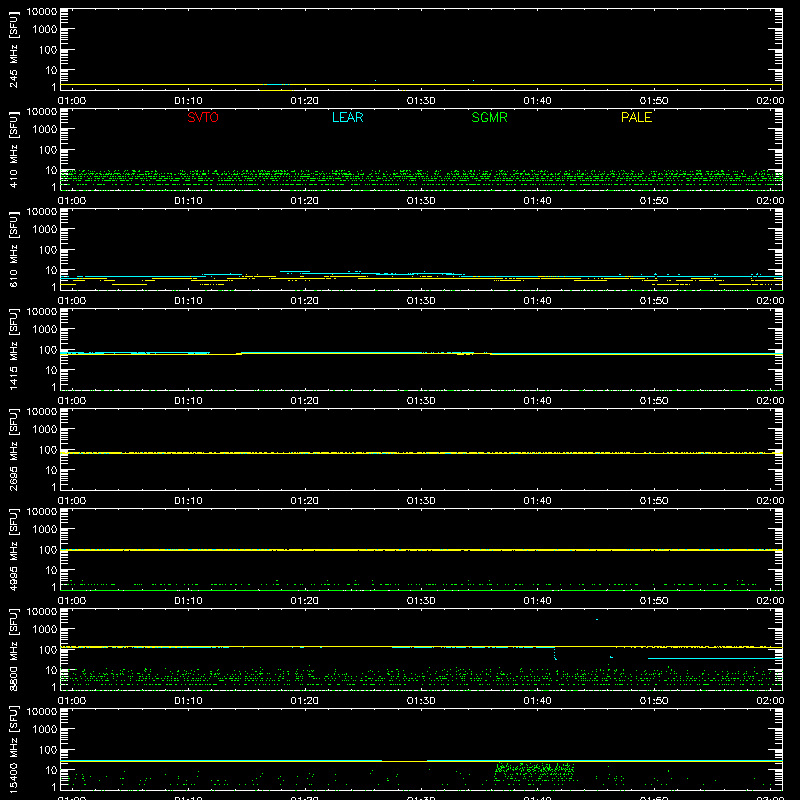Click the lowered cyan LEAR line after 01:50 at 8800 MHz
The height and width of the screenshot is (800, 800).
click(715, 659)
